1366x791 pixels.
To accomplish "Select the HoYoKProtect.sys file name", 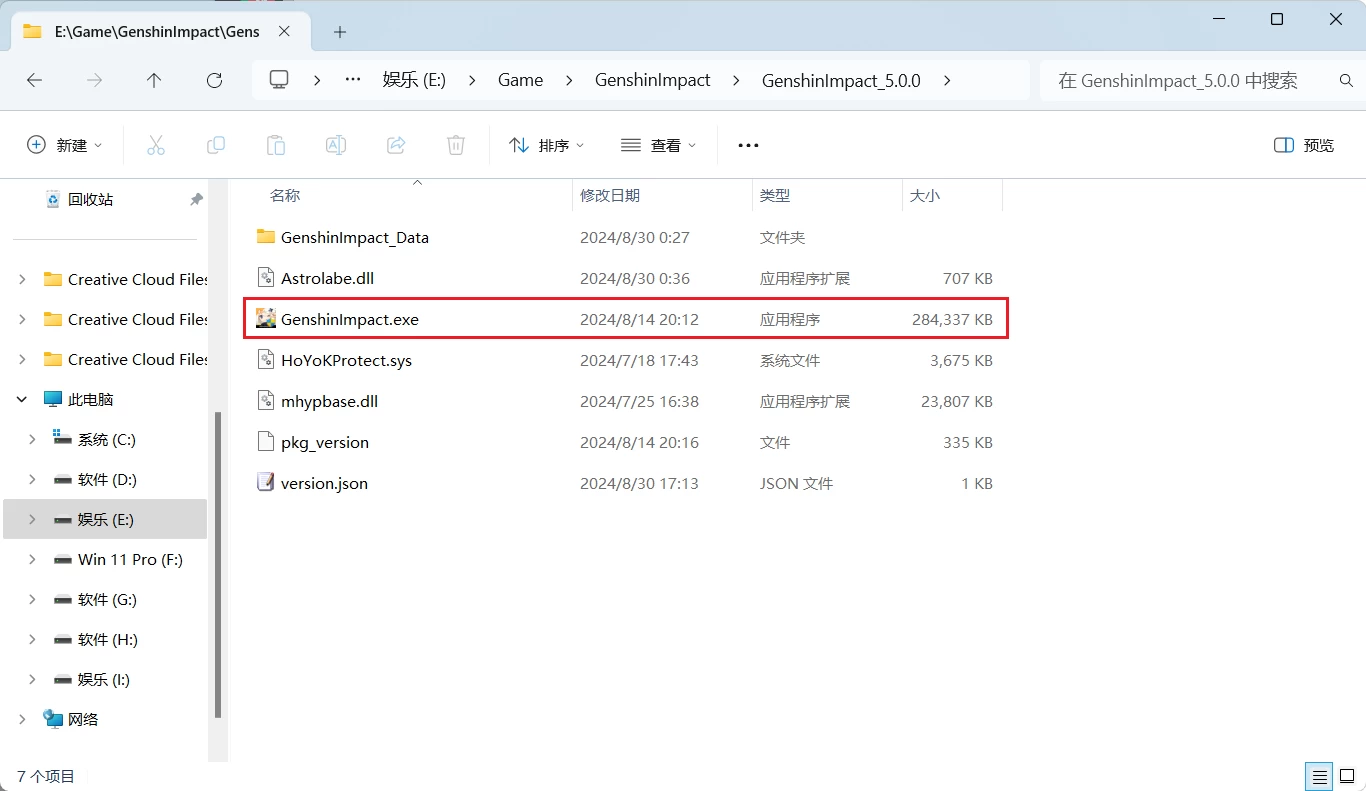I will pyautogui.click(x=346, y=361).
